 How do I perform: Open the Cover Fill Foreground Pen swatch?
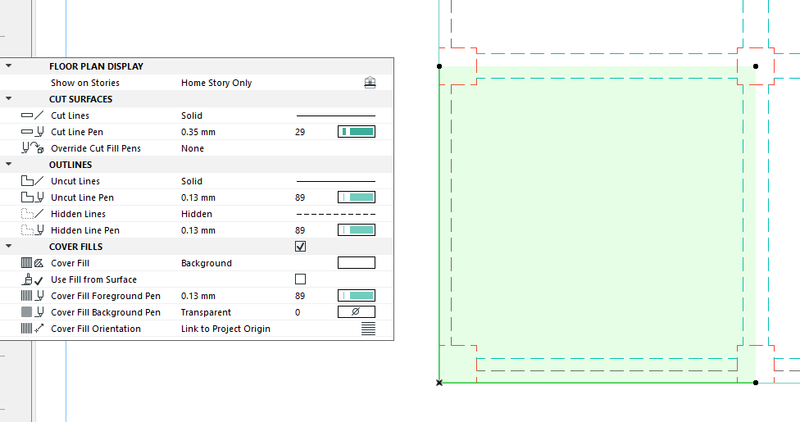(x=357, y=295)
